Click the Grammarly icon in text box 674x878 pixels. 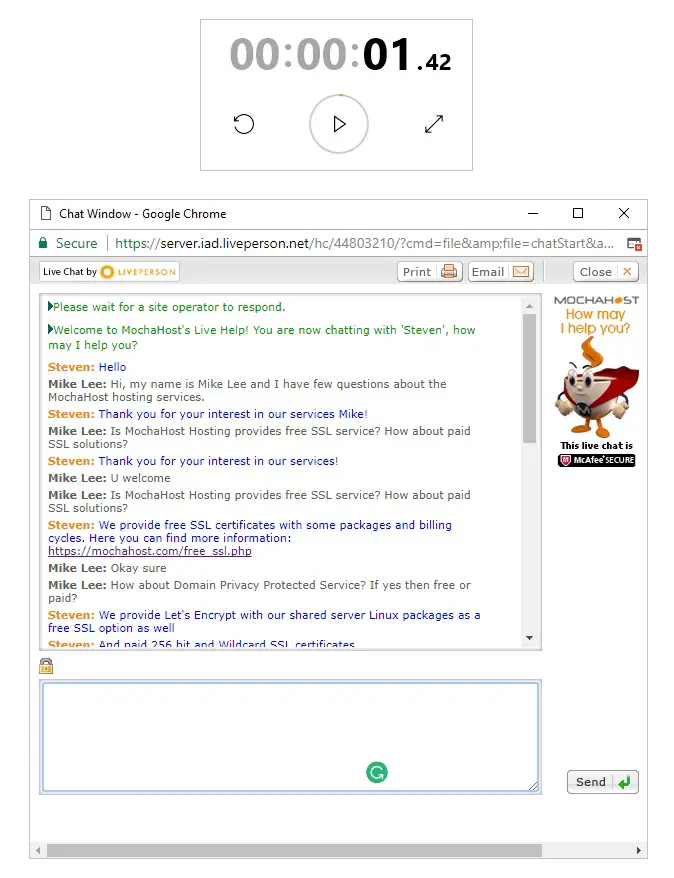tap(377, 772)
